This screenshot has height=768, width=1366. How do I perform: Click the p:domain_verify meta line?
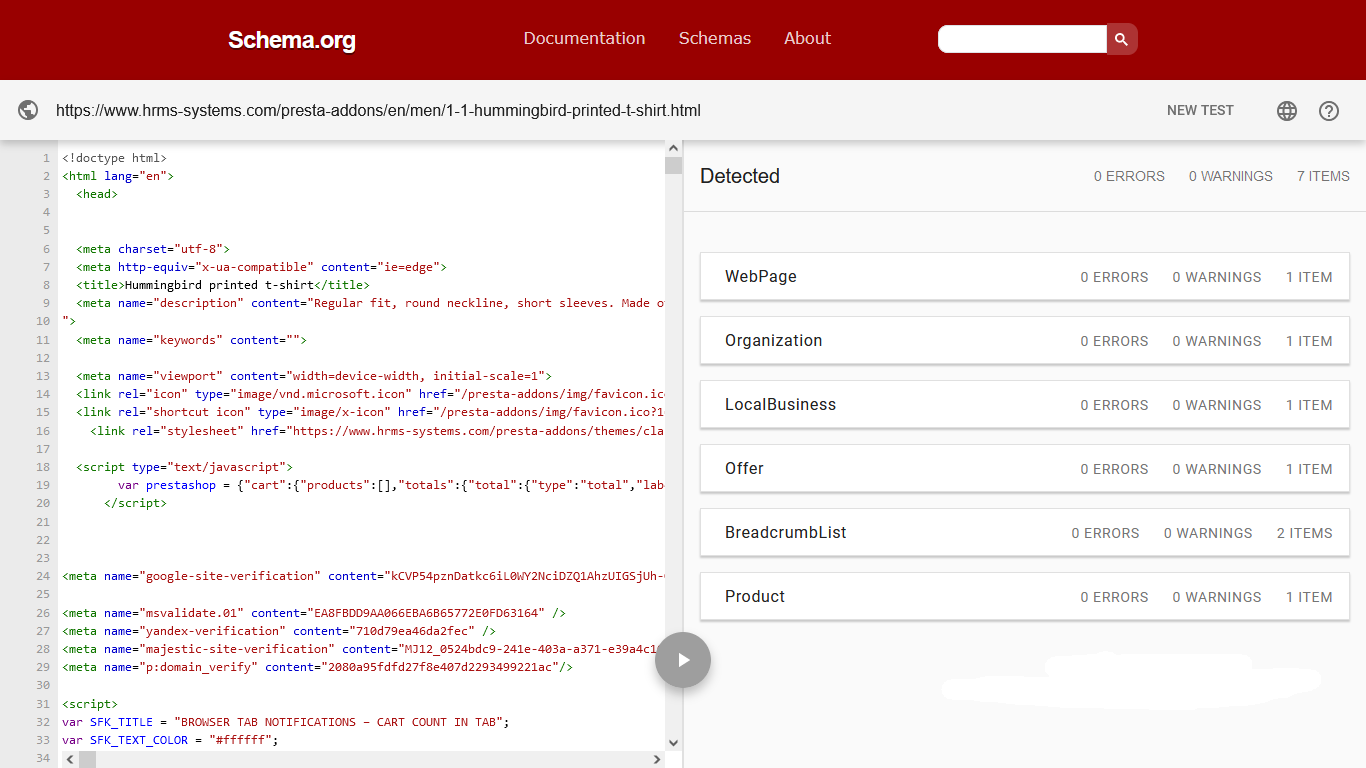[317, 667]
